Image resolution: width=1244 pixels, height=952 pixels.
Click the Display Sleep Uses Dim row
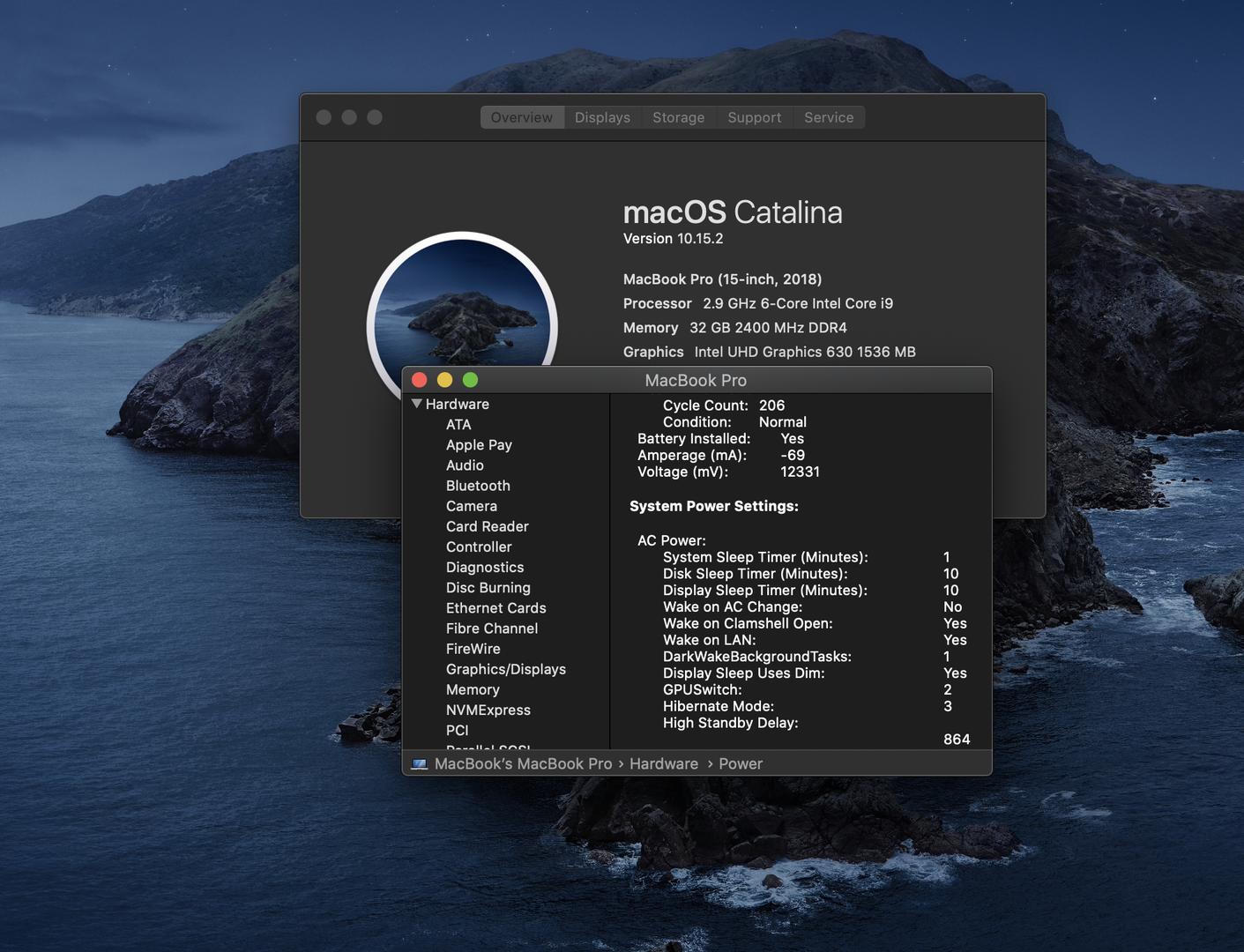[x=816, y=673]
